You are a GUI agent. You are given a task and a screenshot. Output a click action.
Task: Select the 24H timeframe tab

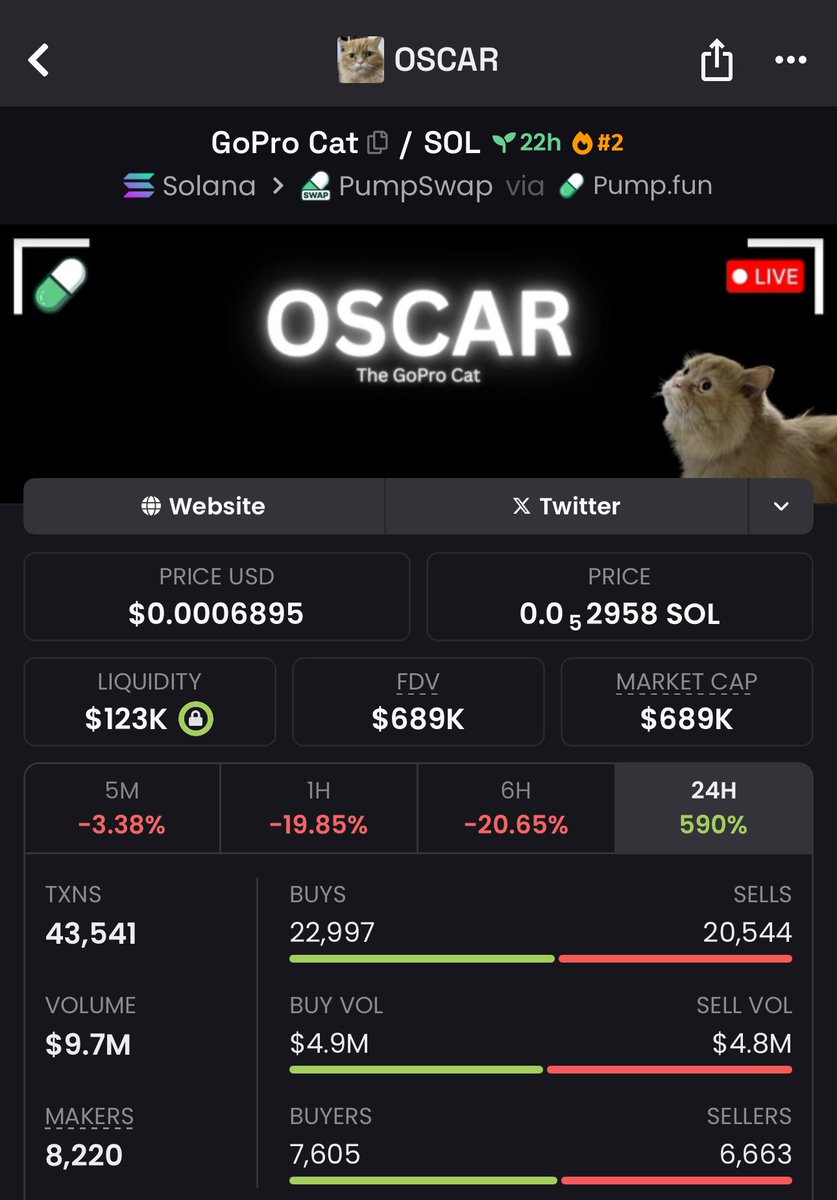click(714, 807)
